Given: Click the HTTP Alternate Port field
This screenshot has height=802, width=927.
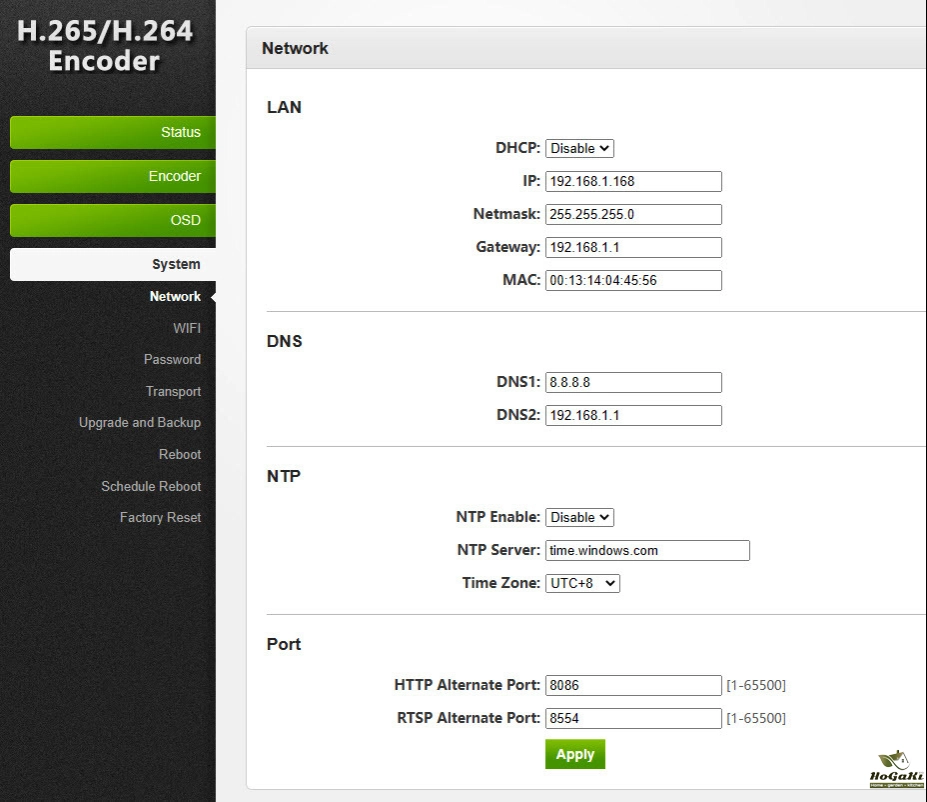Looking at the screenshot, I should point(633,685).
